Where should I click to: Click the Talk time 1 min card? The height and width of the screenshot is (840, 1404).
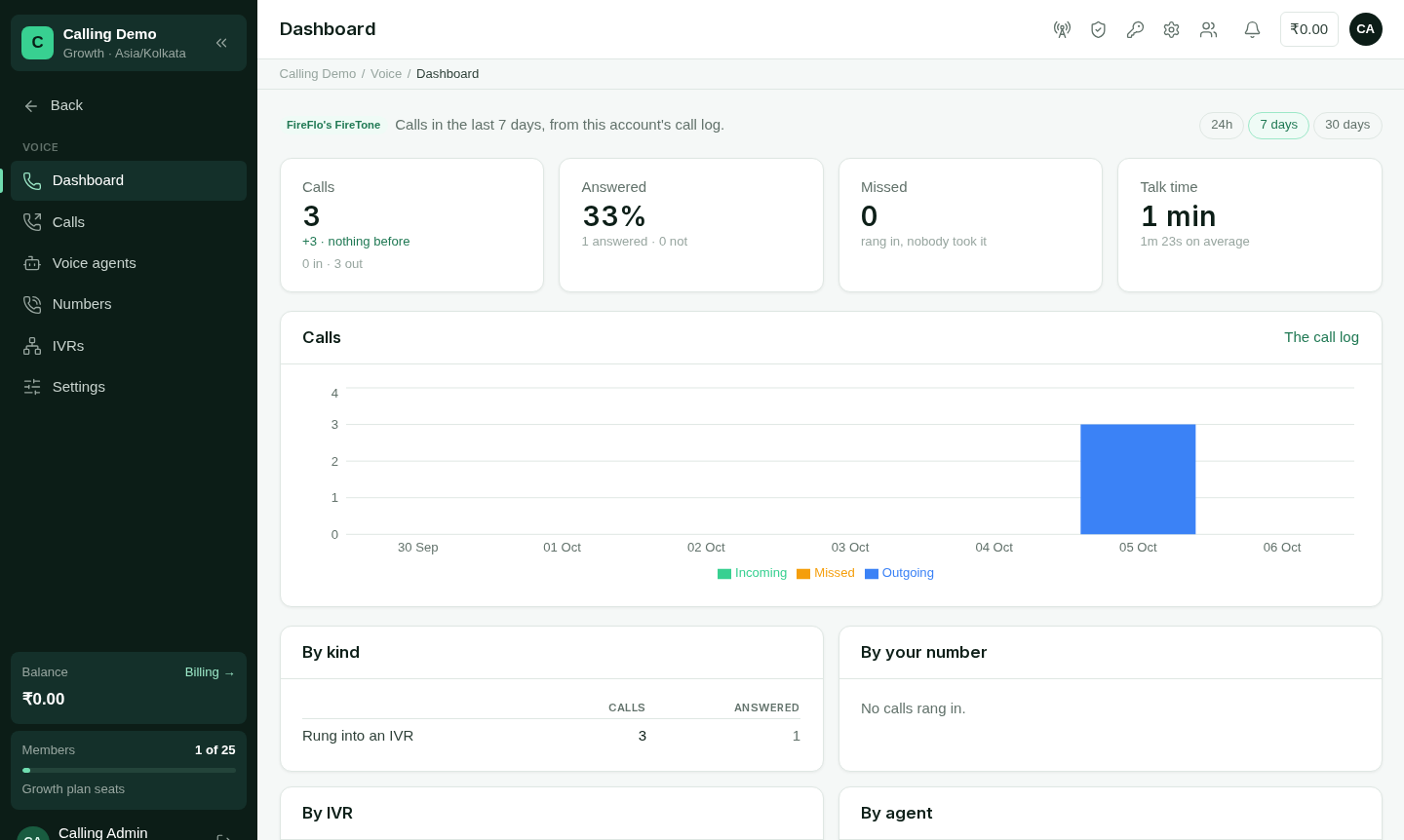pyautogui.click(x=1250, y=225)
